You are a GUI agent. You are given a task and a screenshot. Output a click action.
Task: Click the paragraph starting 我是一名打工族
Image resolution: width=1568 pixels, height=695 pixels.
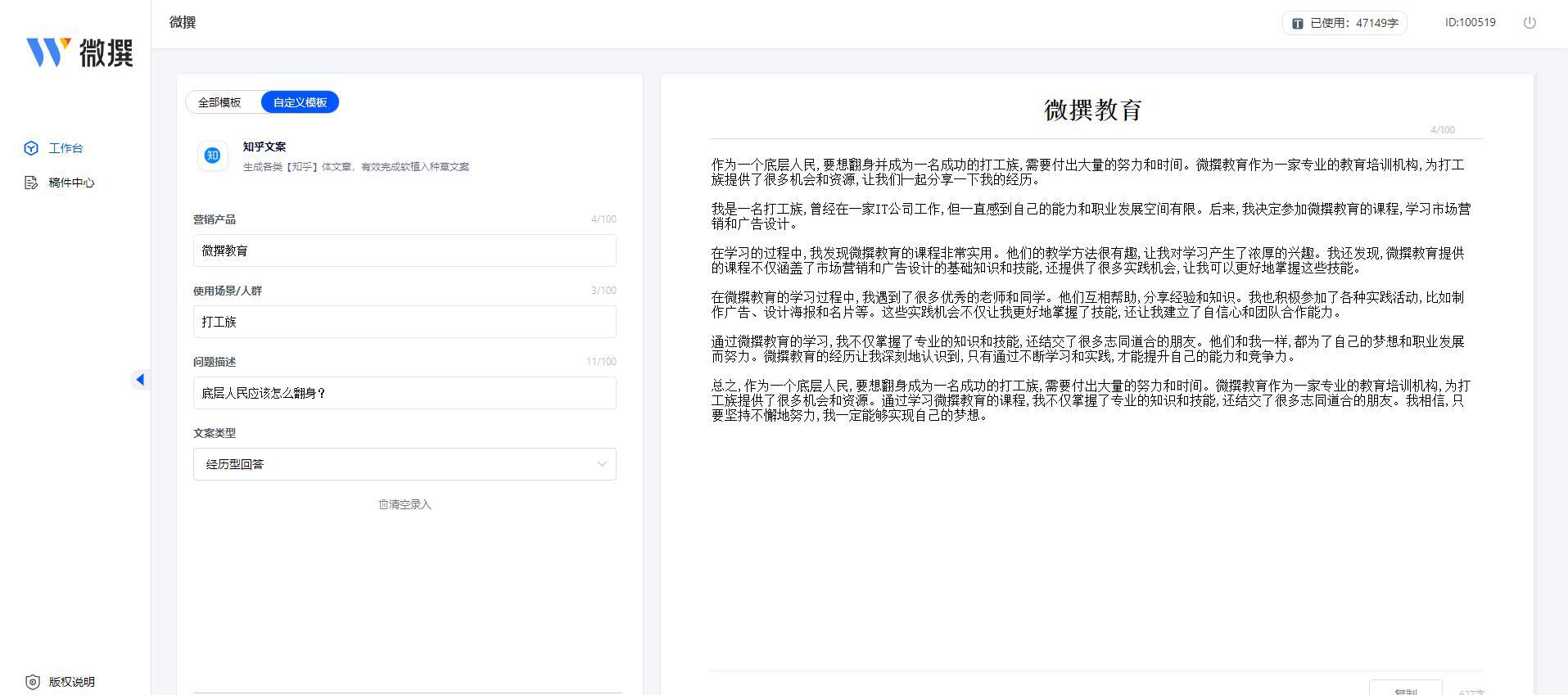tap(1091, 216)
